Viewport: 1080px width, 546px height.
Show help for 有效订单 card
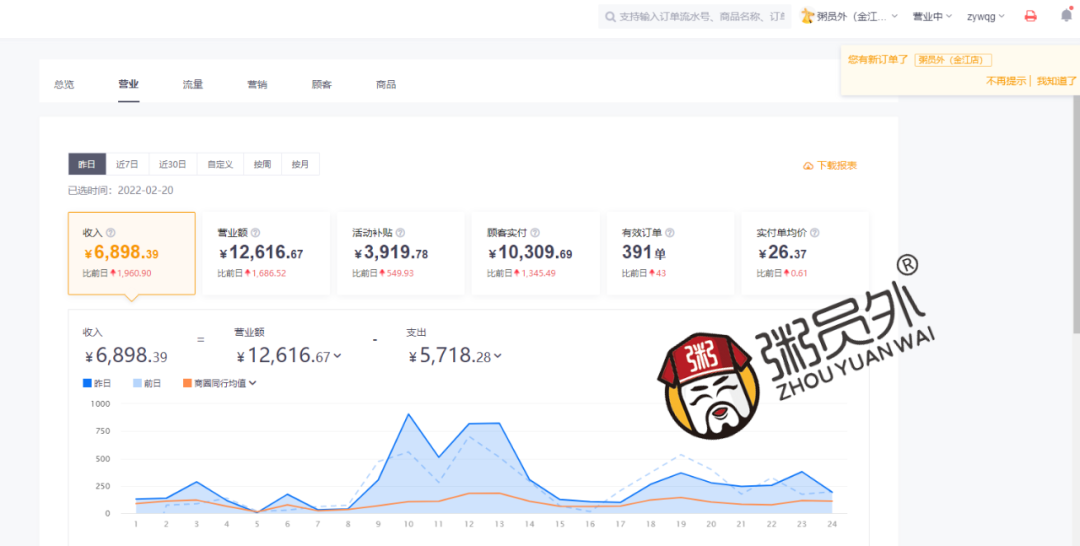(669, 233)
